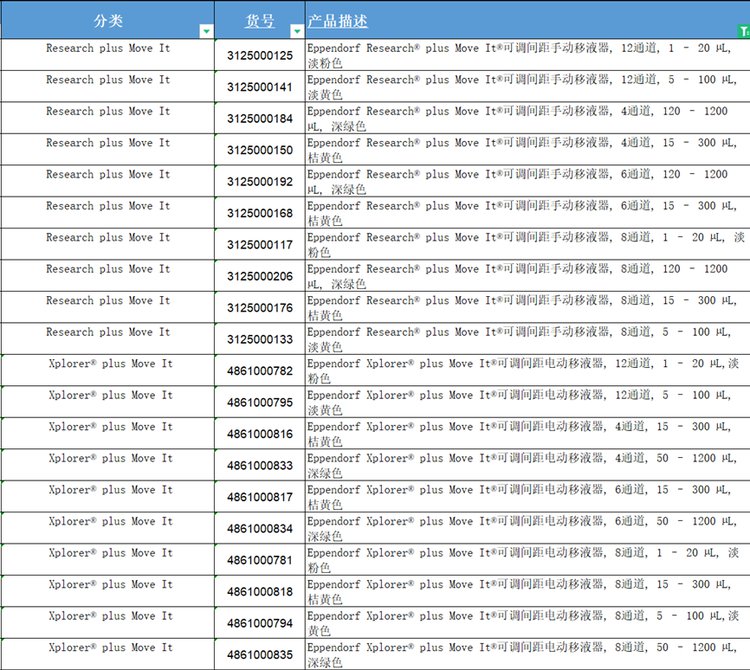Click description of 3125000133, 8通道 5-100 μL

pyautogui.click(x=528, y=340)
